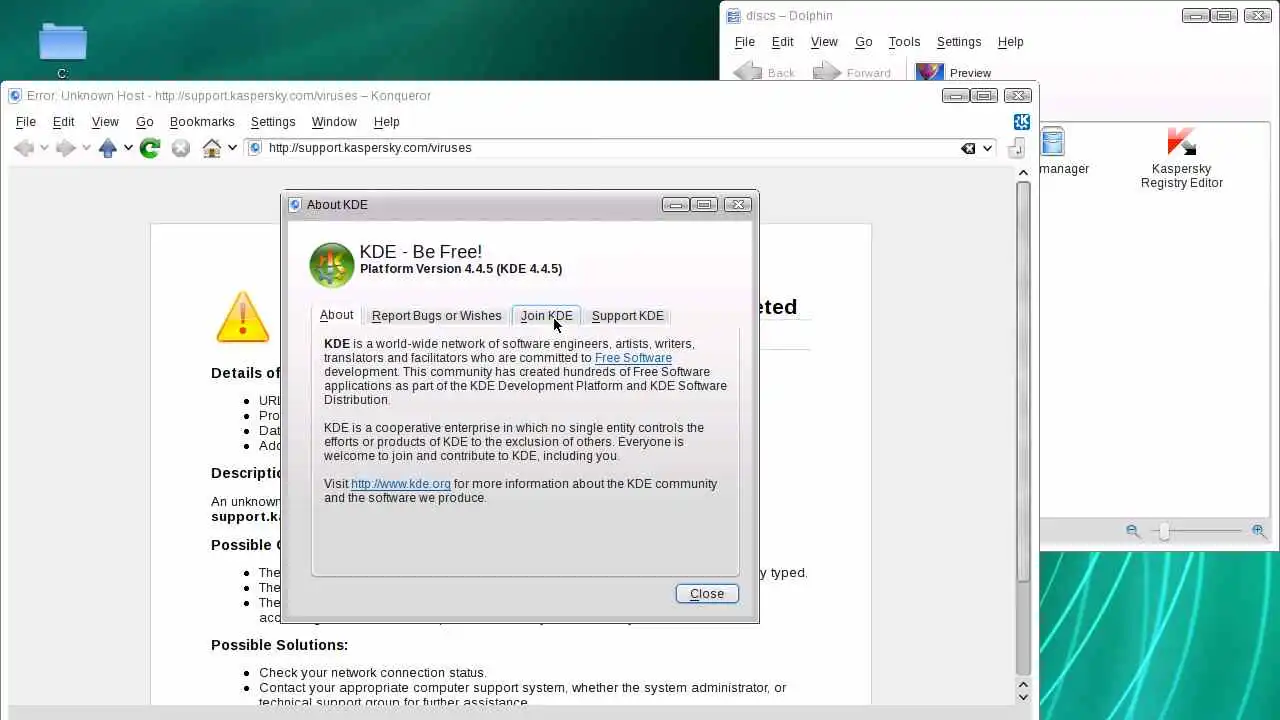This screenshot has height=720, width=1280.
Task: Click Dolphin's Back toolbar button
Action: pos(764,72)
